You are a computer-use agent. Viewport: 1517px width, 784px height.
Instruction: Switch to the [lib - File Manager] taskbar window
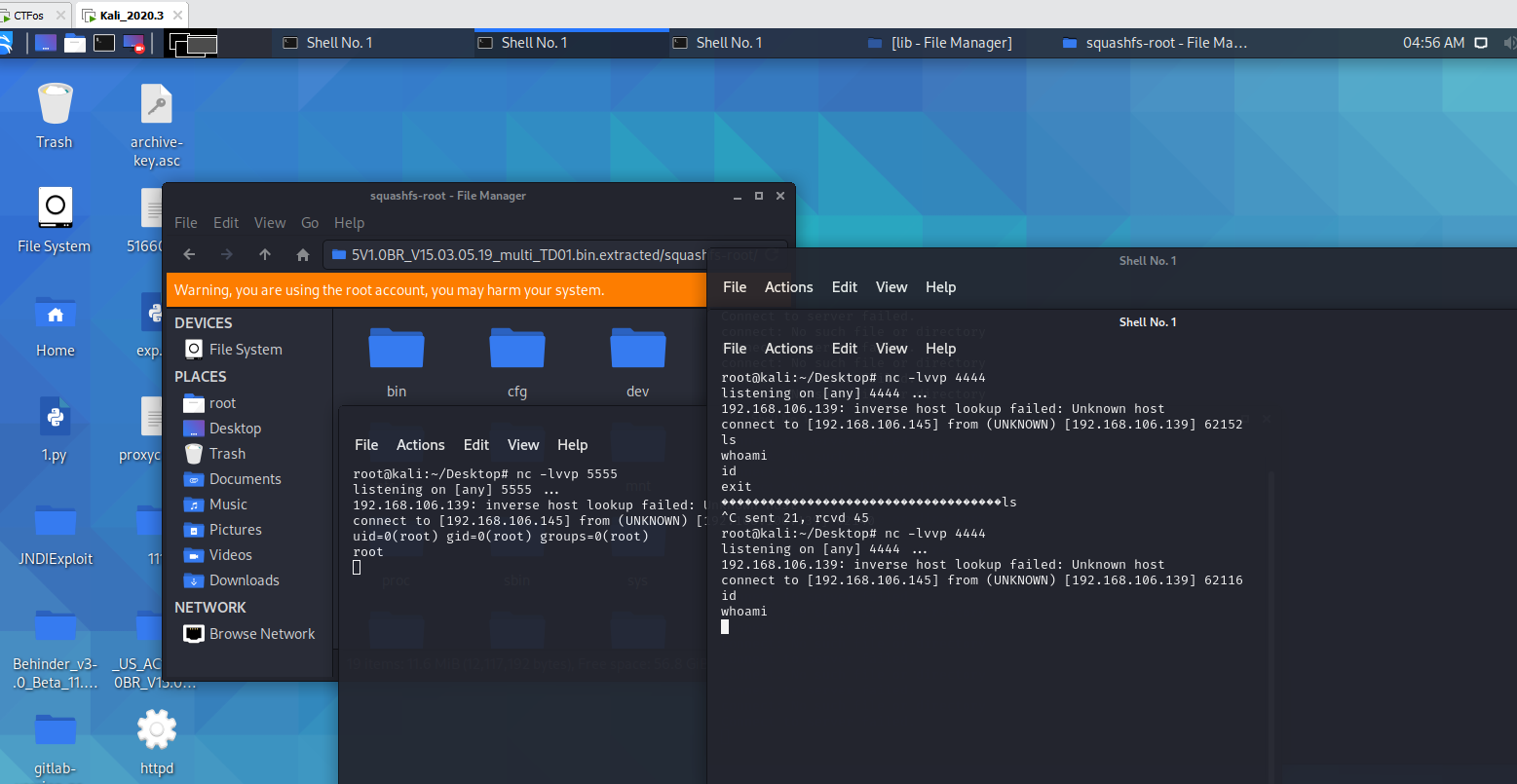click(941, 43)
